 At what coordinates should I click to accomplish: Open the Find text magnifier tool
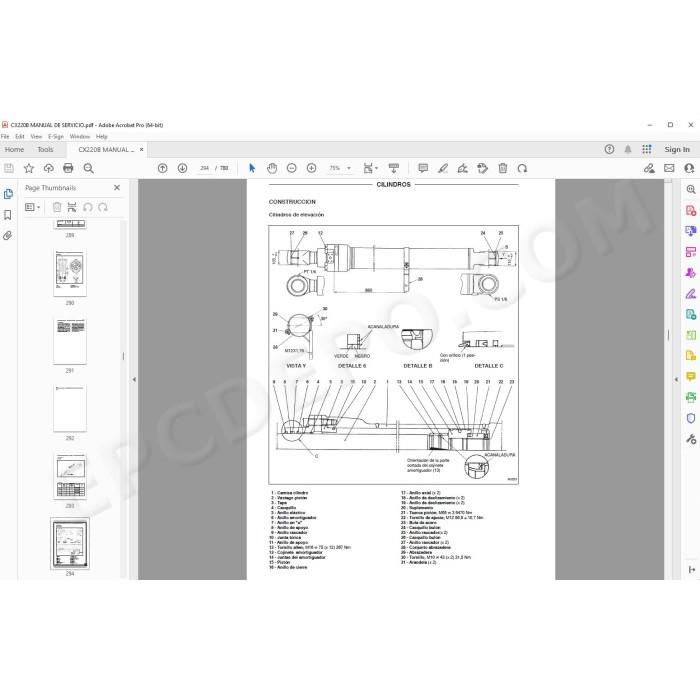click(x=88, y=168)
